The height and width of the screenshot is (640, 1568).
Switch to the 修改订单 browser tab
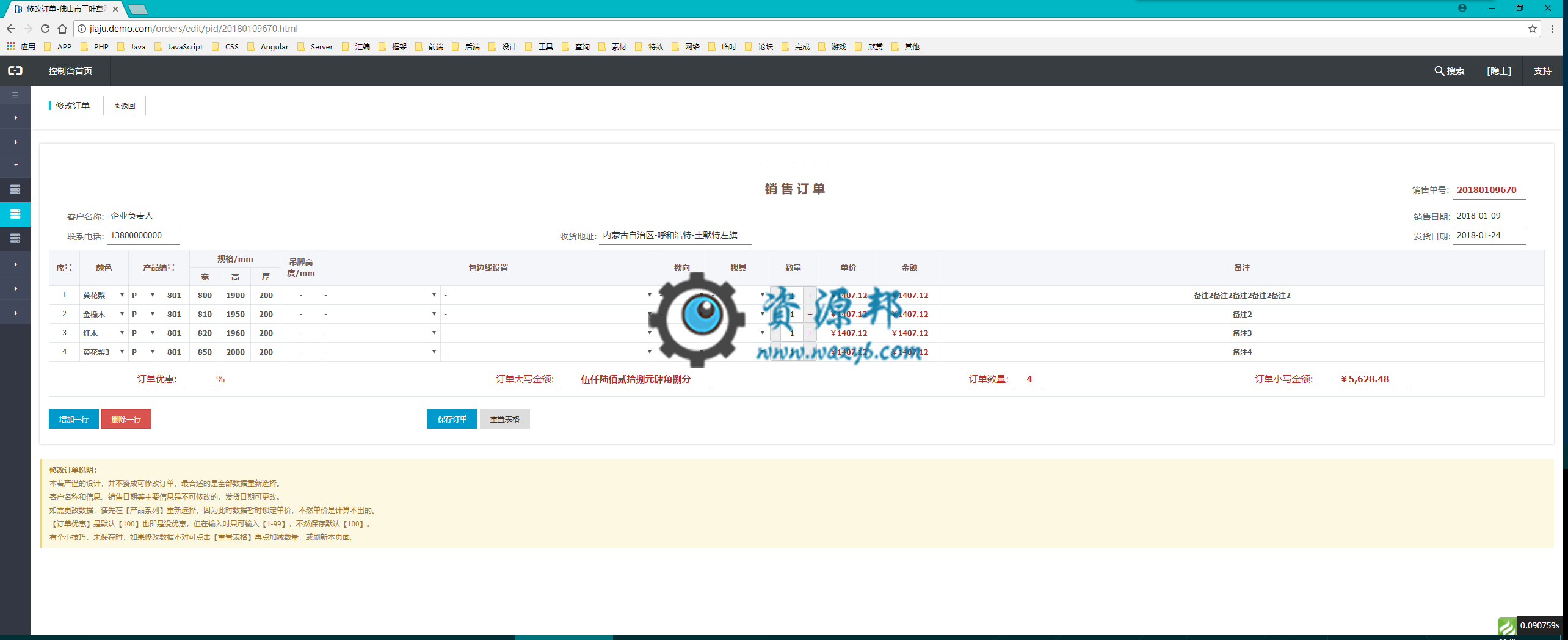(x=66, y=9)
